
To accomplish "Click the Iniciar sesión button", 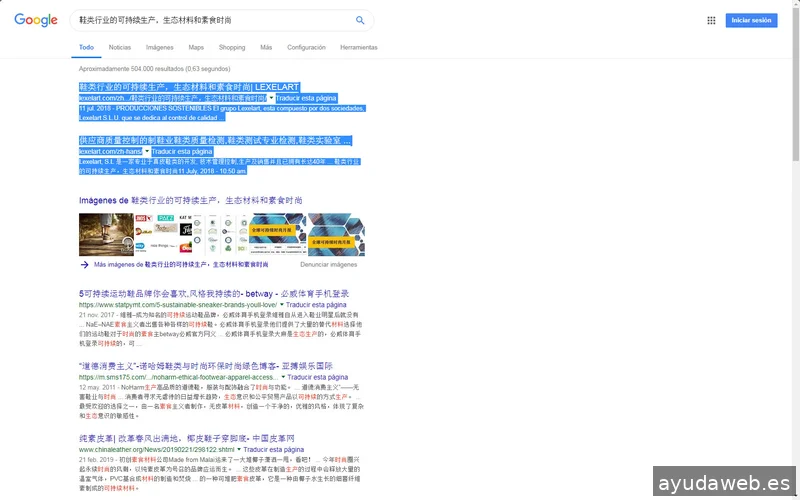I will coord(751,20).
